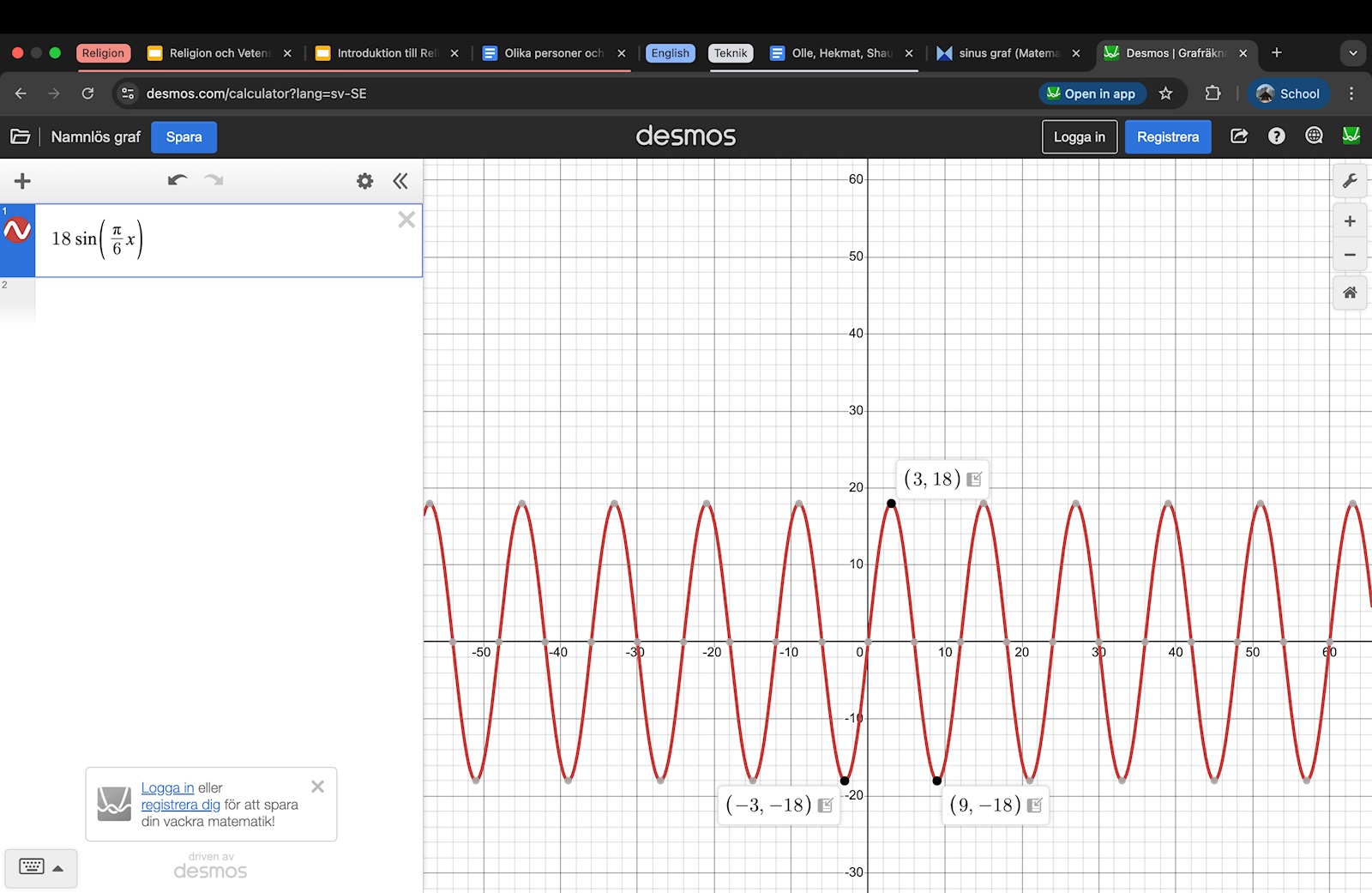Delete the sine expression with X

(x=406, y=220)
